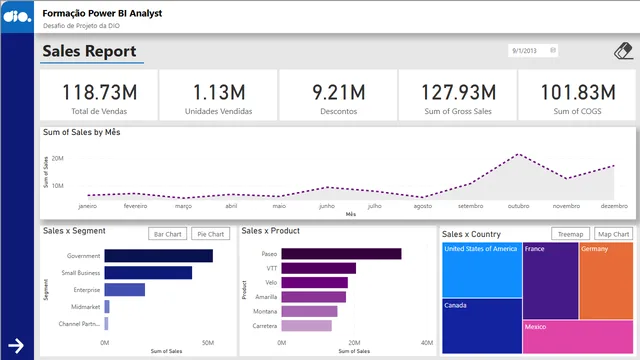Click the agosto axis label
Viewport: 640px width, 360px height.
(423, 206)
